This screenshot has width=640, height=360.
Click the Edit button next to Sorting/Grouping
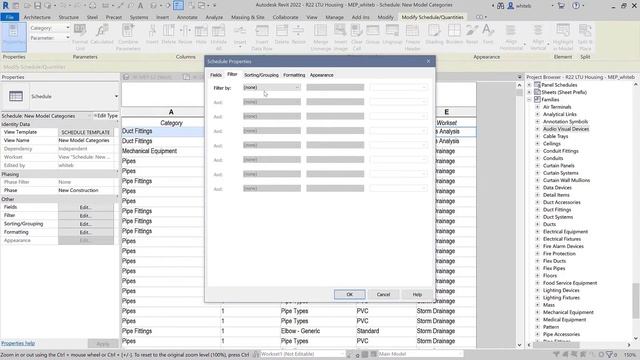point(86,224)
